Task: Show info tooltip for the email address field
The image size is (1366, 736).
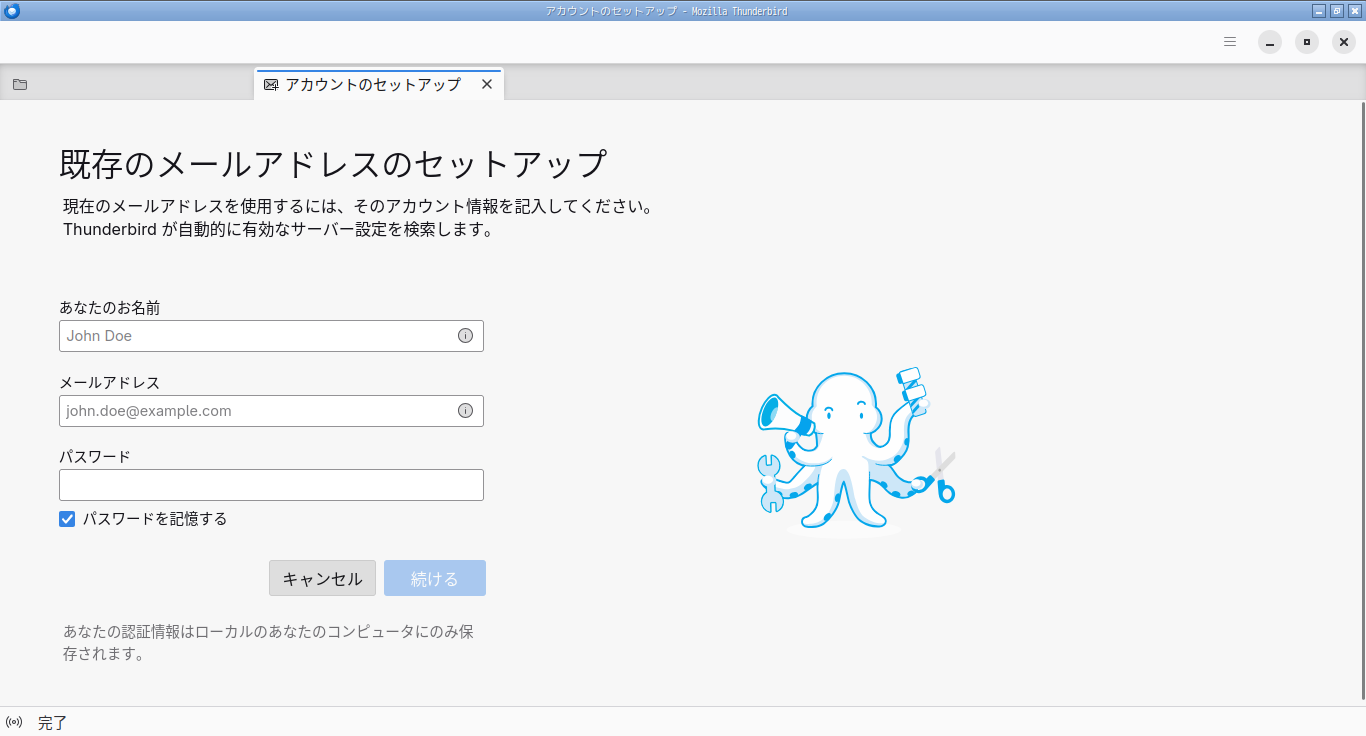Action: pos(465,410)
